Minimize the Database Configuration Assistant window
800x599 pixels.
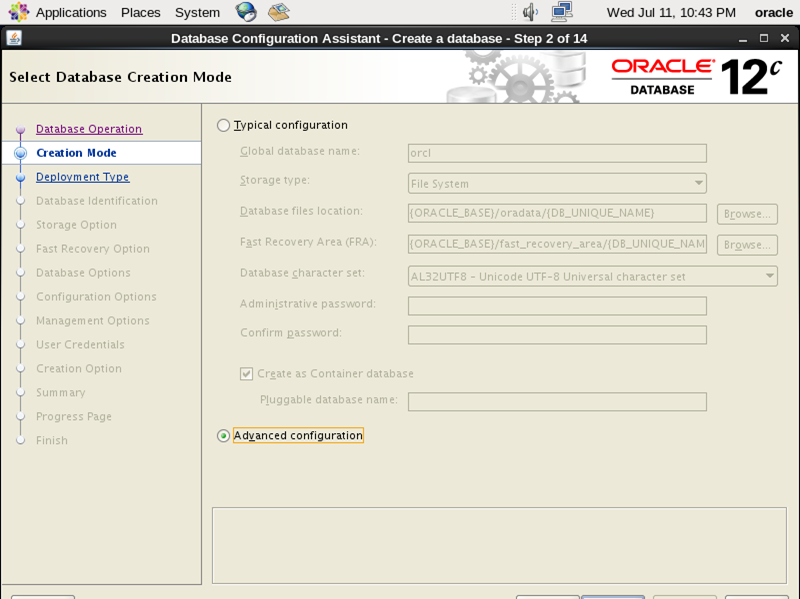tap(743, 39)
